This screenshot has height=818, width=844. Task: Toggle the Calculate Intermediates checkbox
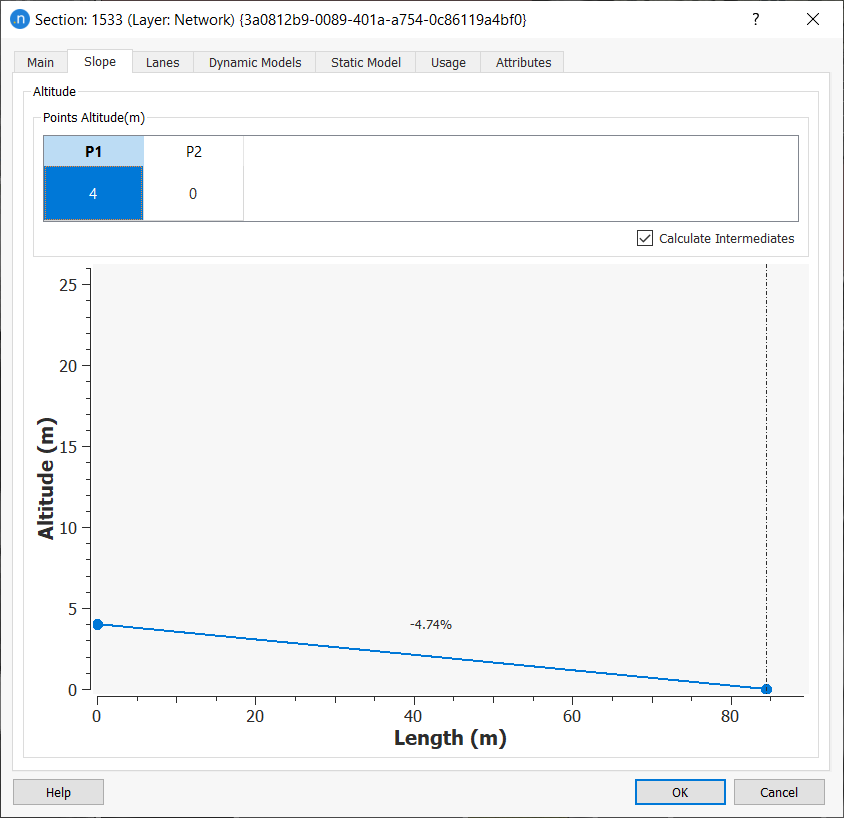[x=645, y=239]
